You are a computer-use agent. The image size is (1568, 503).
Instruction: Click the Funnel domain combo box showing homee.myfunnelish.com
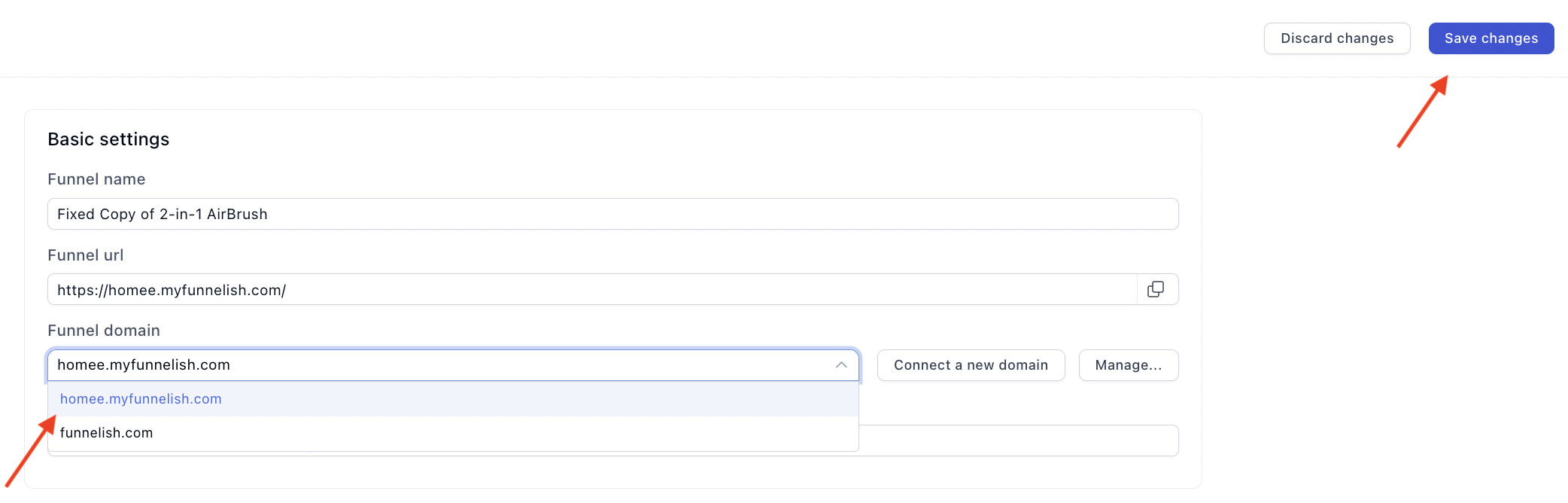tap(453, 365)
